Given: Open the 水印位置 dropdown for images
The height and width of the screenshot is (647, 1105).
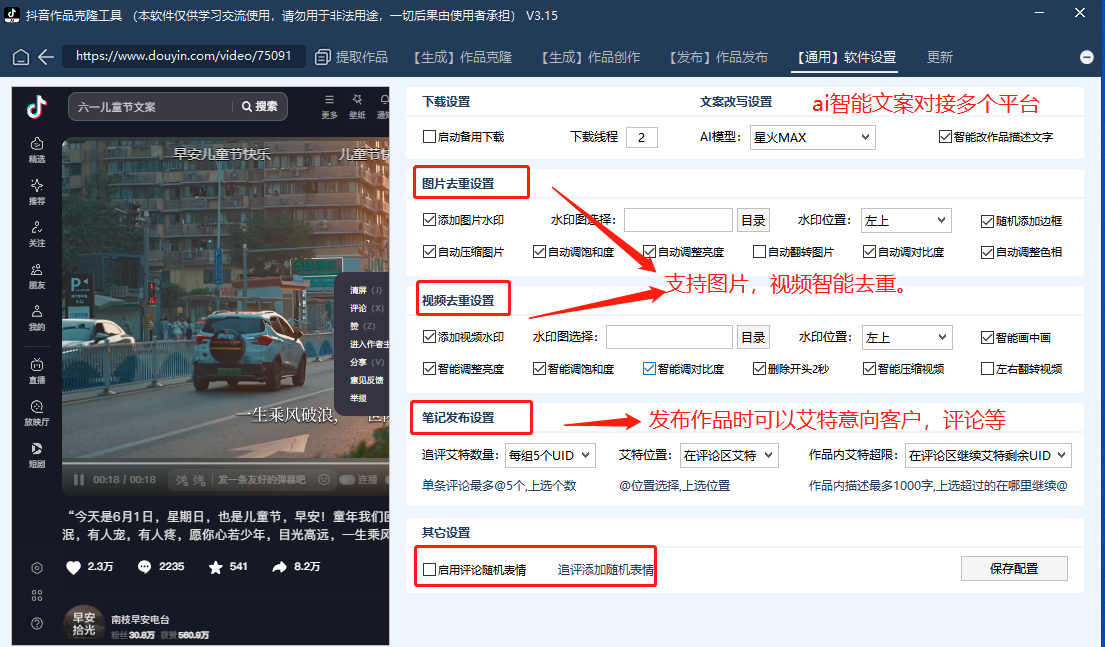Looking at the screenshot, I should (x=905, y=220).
